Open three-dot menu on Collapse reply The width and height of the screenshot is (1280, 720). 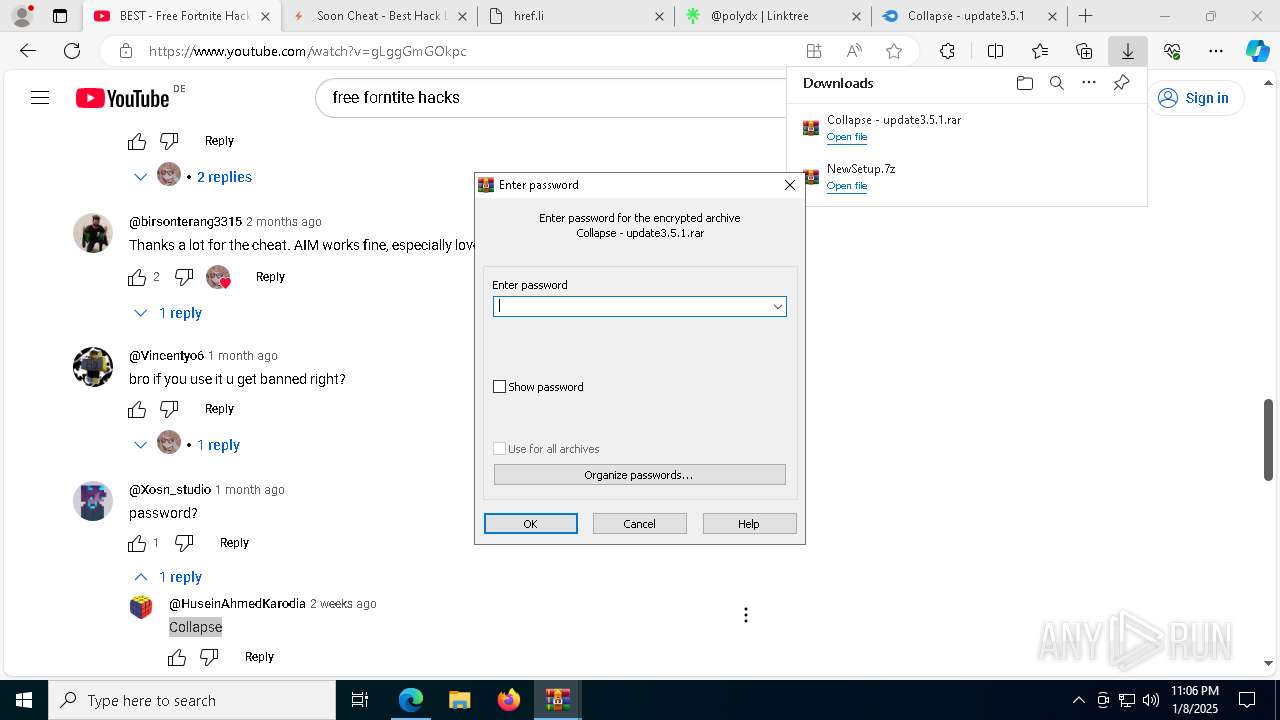coord(745,615)
